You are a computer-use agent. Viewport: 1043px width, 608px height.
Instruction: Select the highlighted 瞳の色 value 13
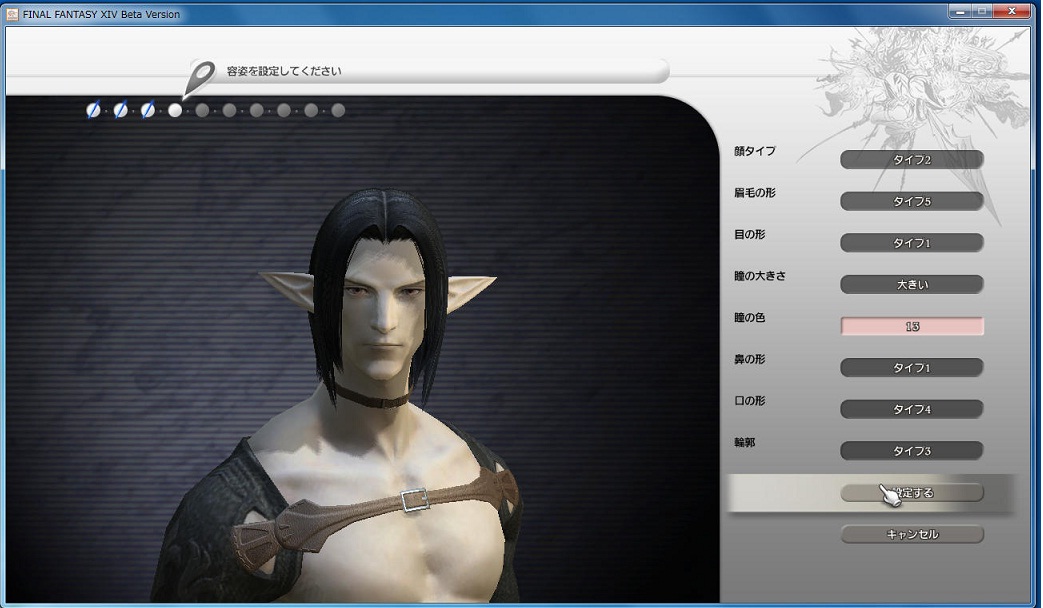(x=912, y=326)
